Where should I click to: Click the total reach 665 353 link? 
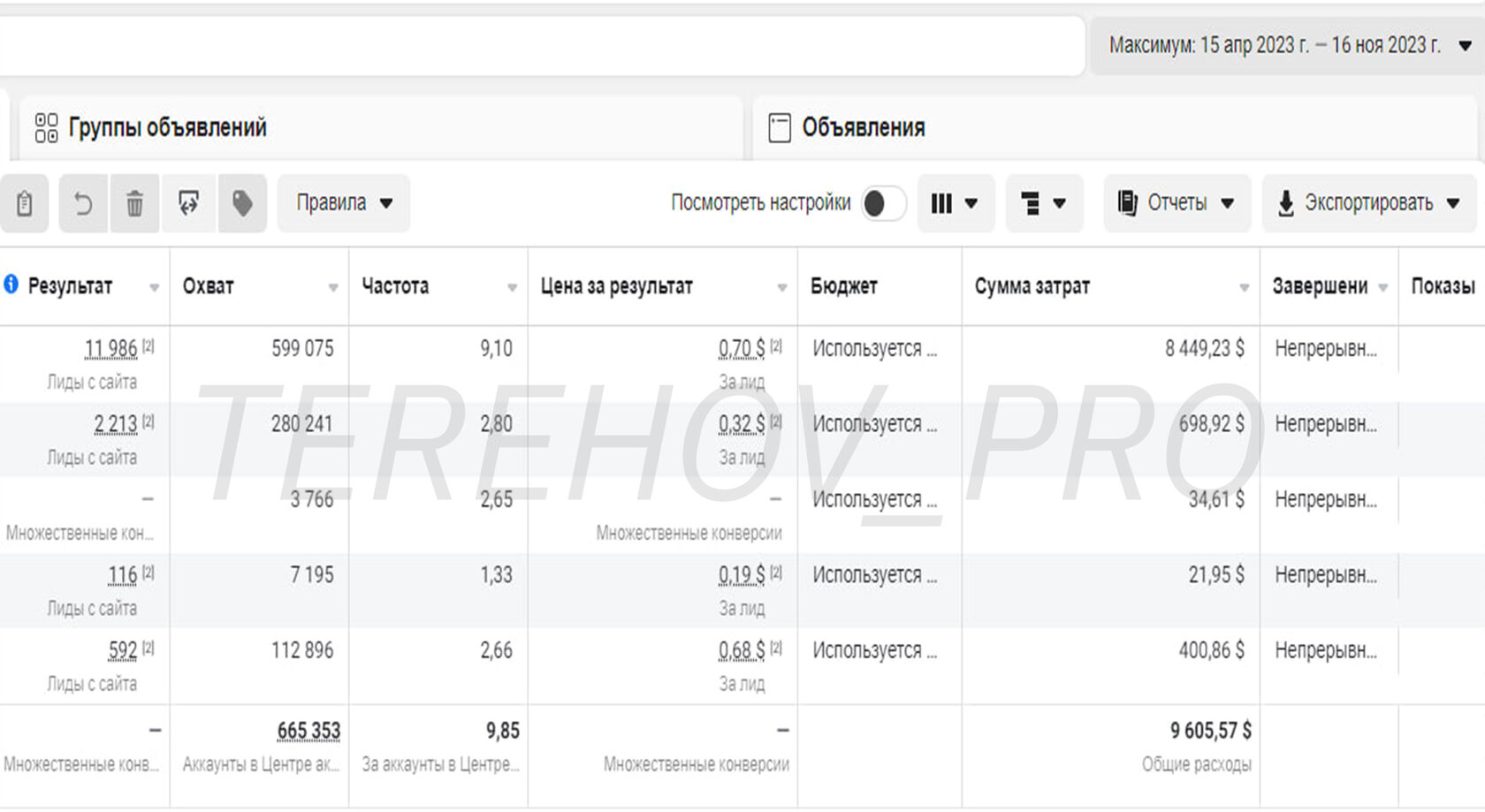308,731
